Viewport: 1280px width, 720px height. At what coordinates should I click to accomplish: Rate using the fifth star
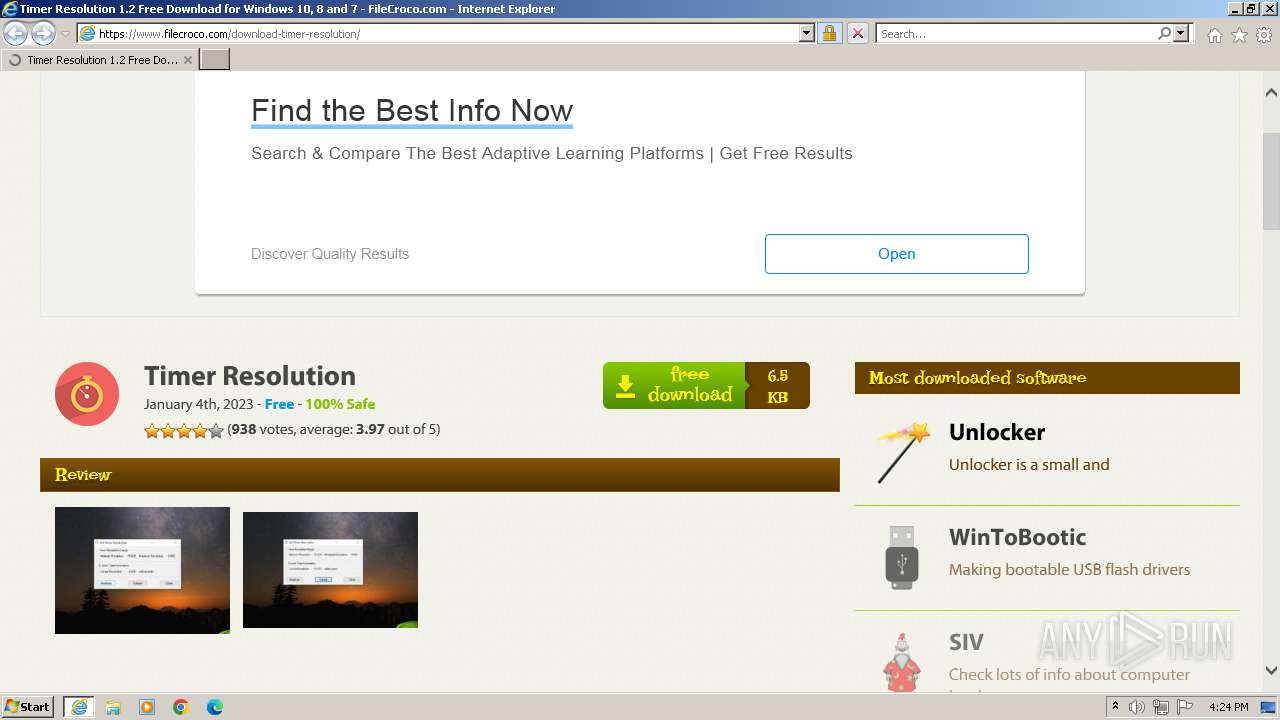point(216,431)
